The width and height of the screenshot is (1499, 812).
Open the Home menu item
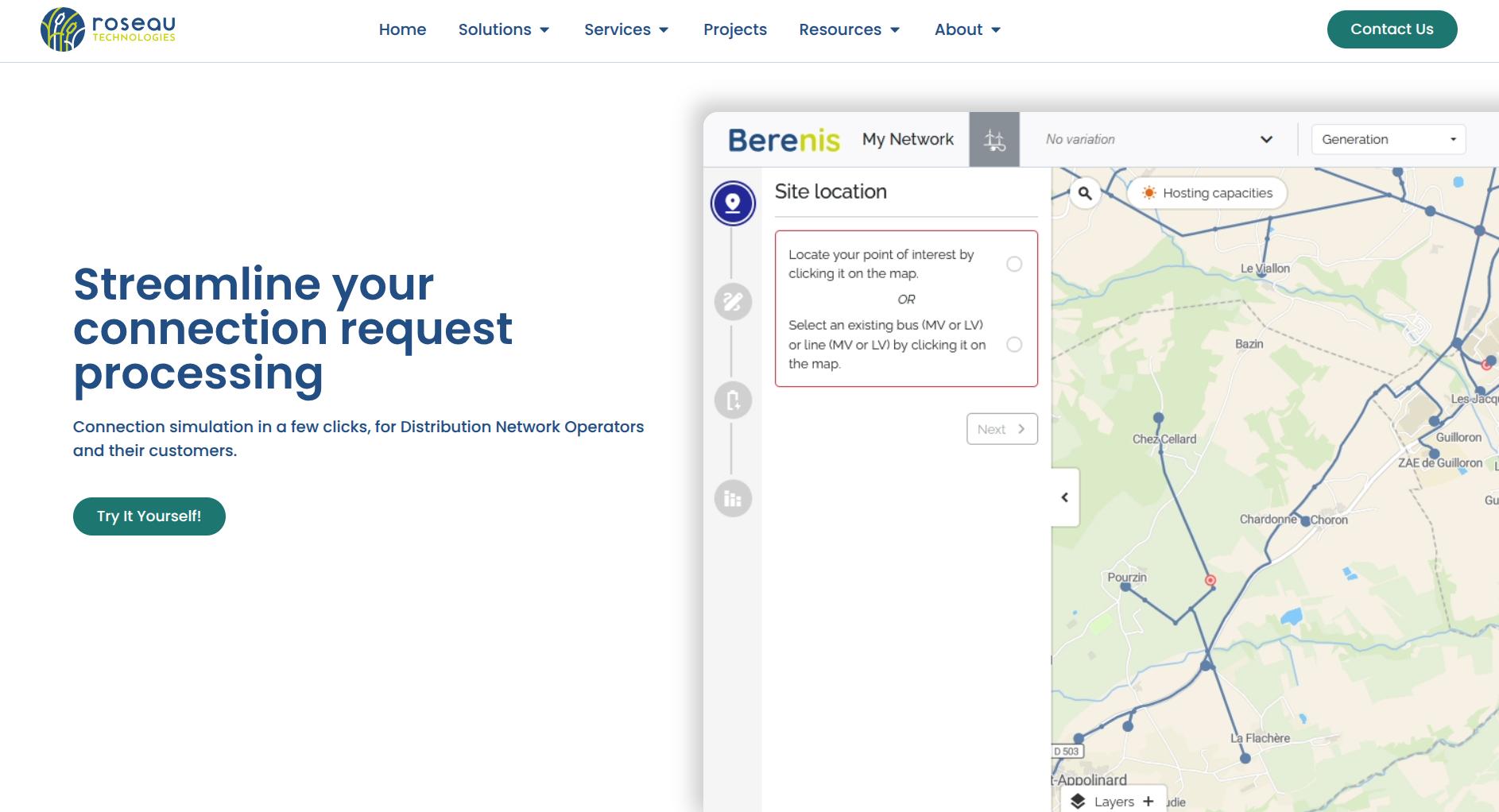point(402,29)
